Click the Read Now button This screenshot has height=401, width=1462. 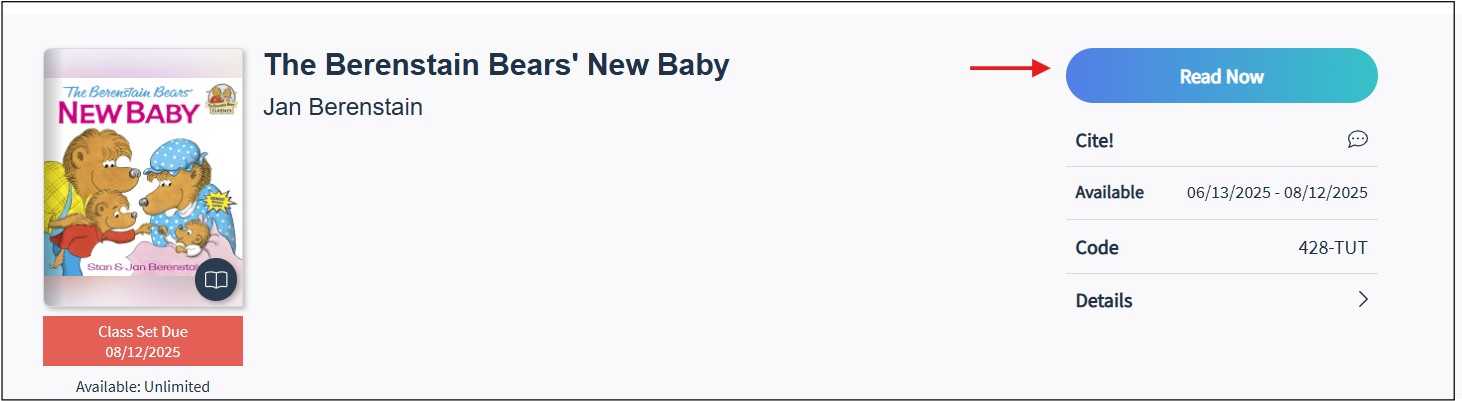click(x=1221, y=76)
